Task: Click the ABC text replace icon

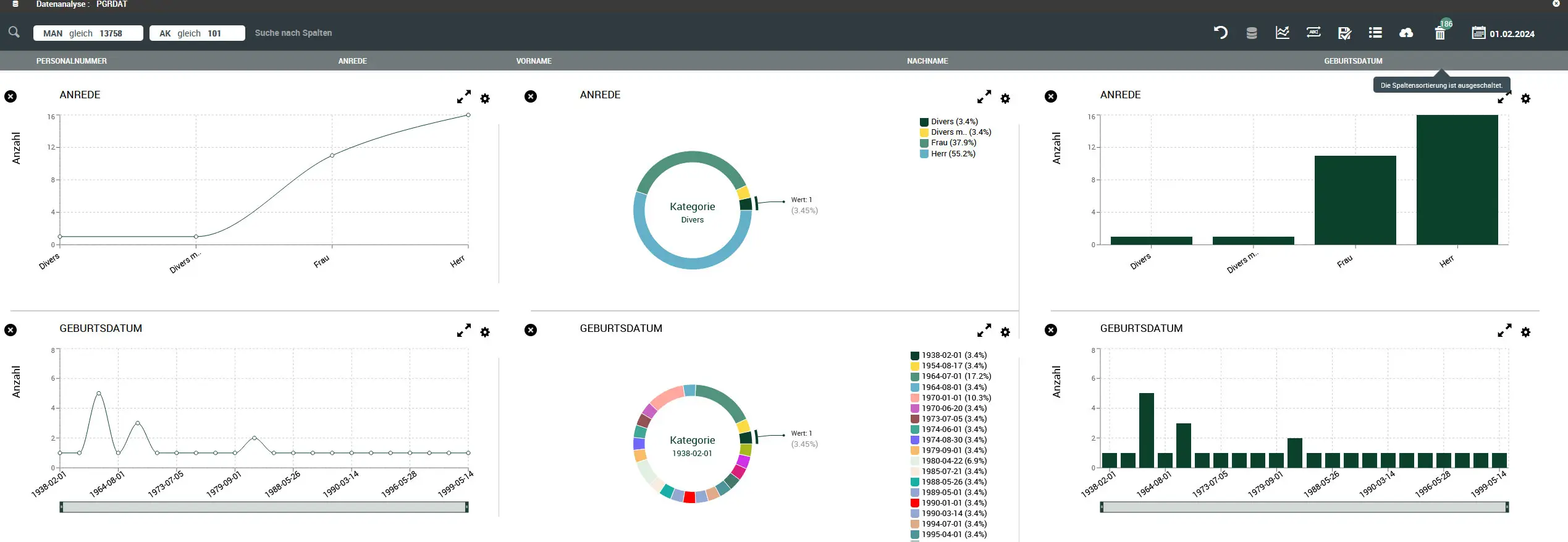Action: point(1313,33)
